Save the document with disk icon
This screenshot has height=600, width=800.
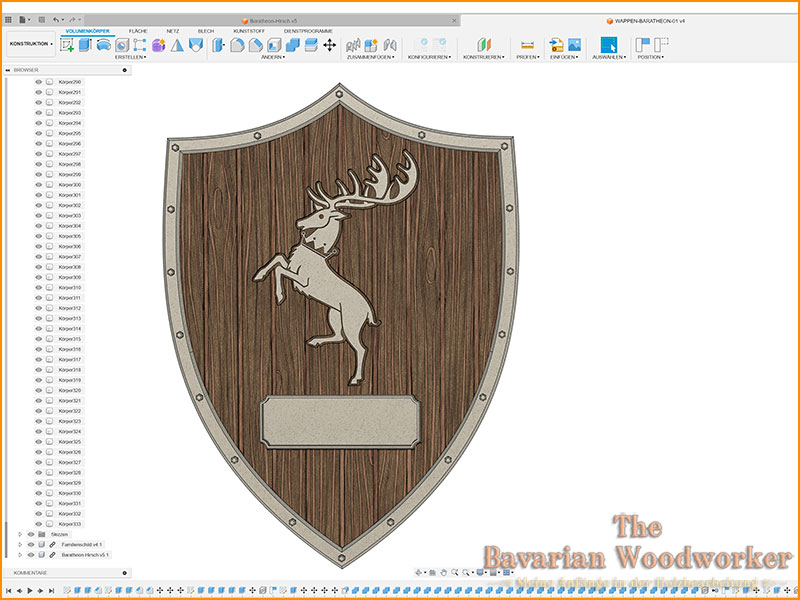[41, 20]
